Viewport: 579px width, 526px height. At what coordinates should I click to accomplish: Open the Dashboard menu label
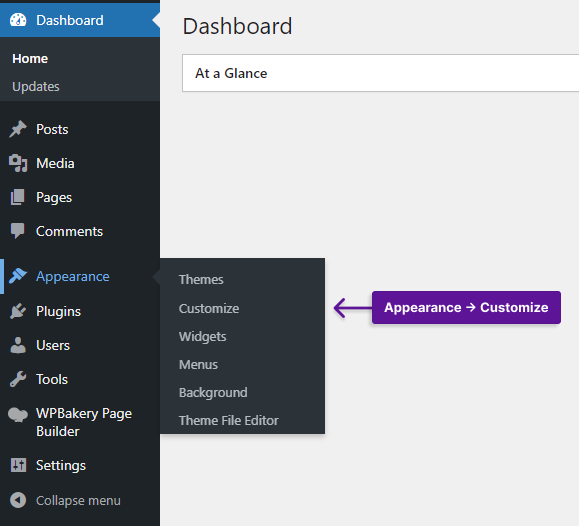(70, 20)
